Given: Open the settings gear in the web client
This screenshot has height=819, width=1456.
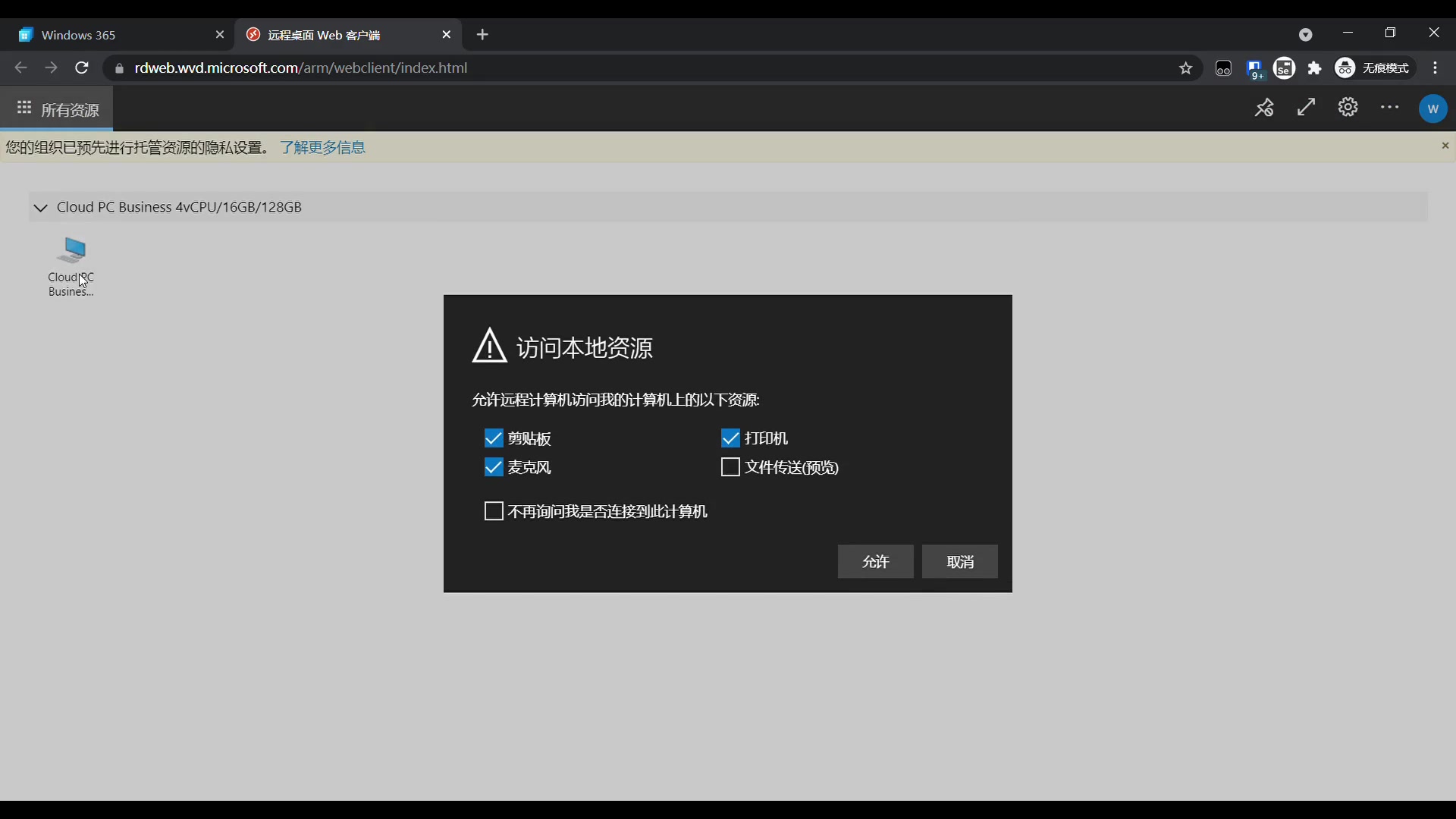Looking at the screenshot, I should coord(1348,108).
